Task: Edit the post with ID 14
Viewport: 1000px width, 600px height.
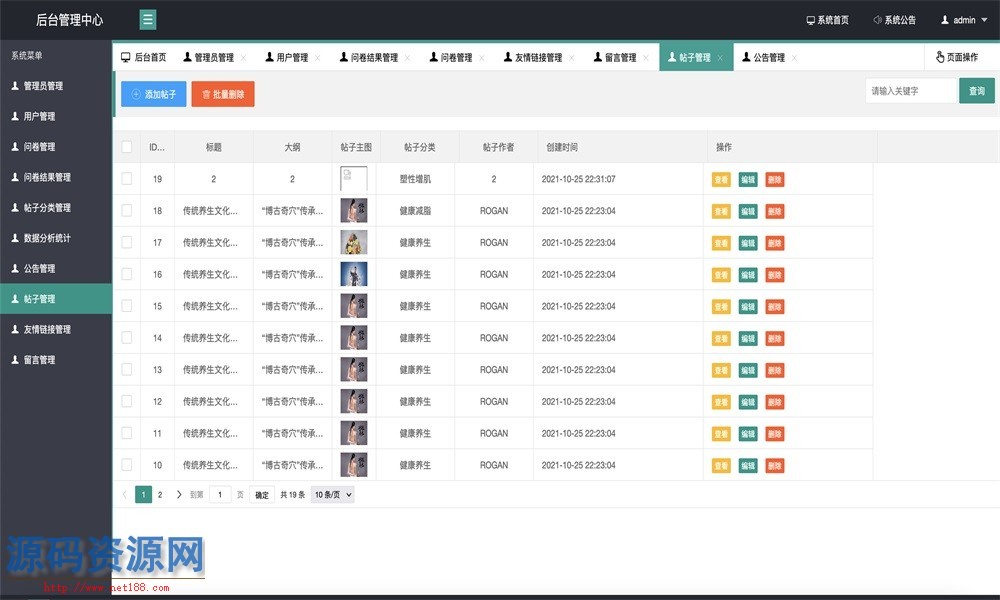Action: (748, 339)
